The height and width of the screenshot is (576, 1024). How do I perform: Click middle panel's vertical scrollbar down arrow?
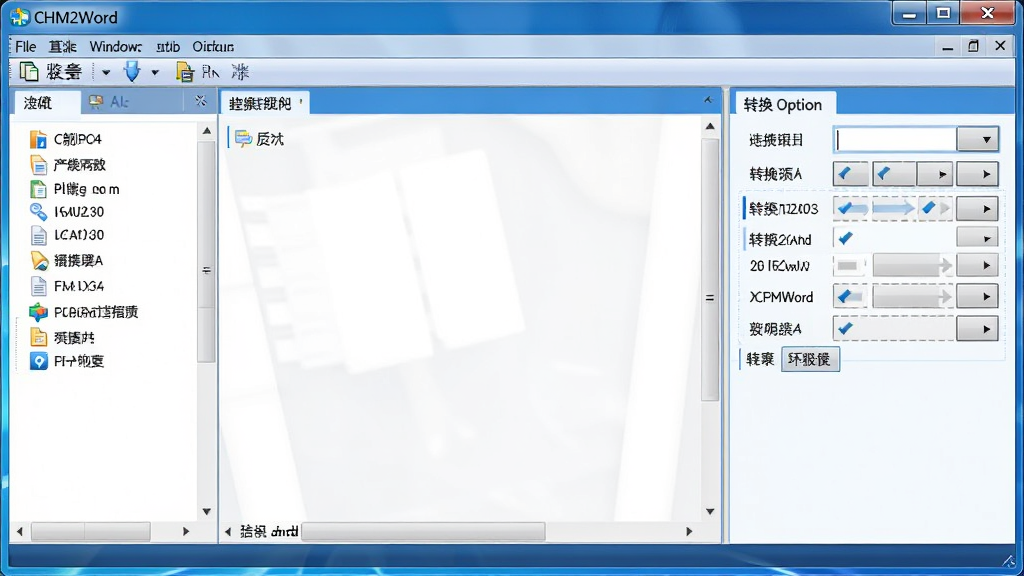pos(710,511)
